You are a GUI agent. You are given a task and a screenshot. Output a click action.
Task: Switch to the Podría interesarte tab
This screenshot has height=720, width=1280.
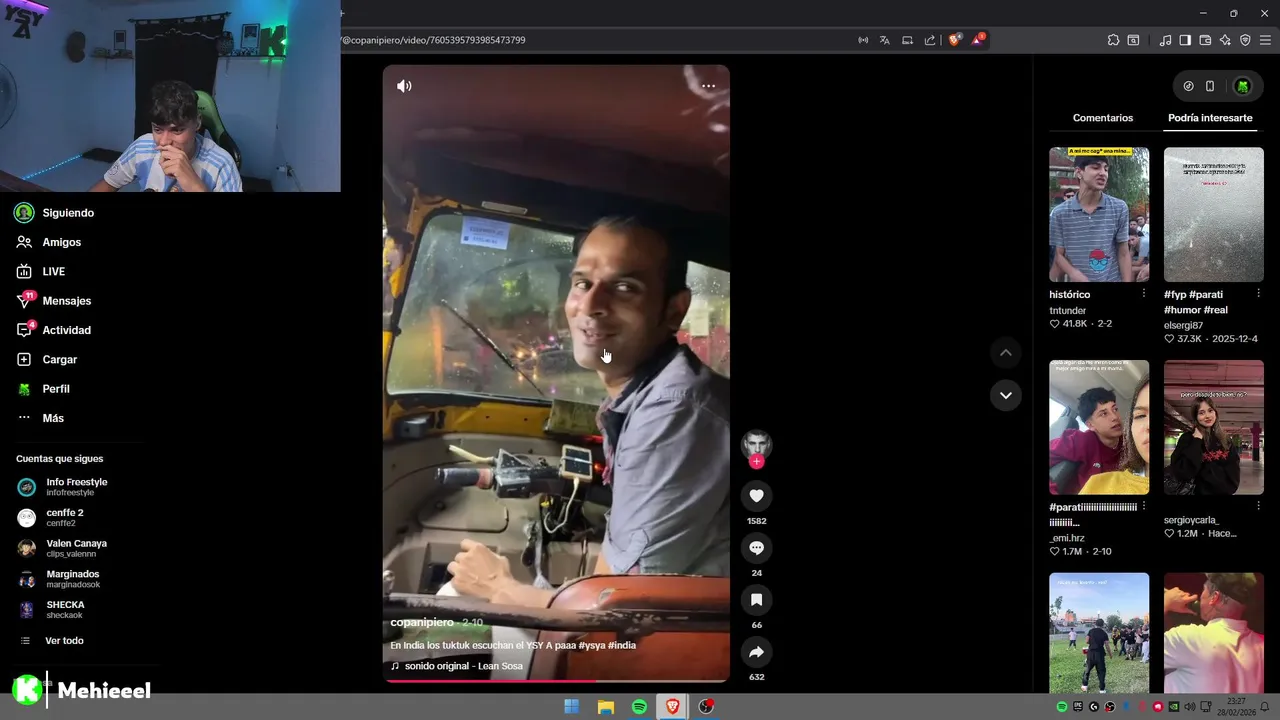[x=1210, y=118]
